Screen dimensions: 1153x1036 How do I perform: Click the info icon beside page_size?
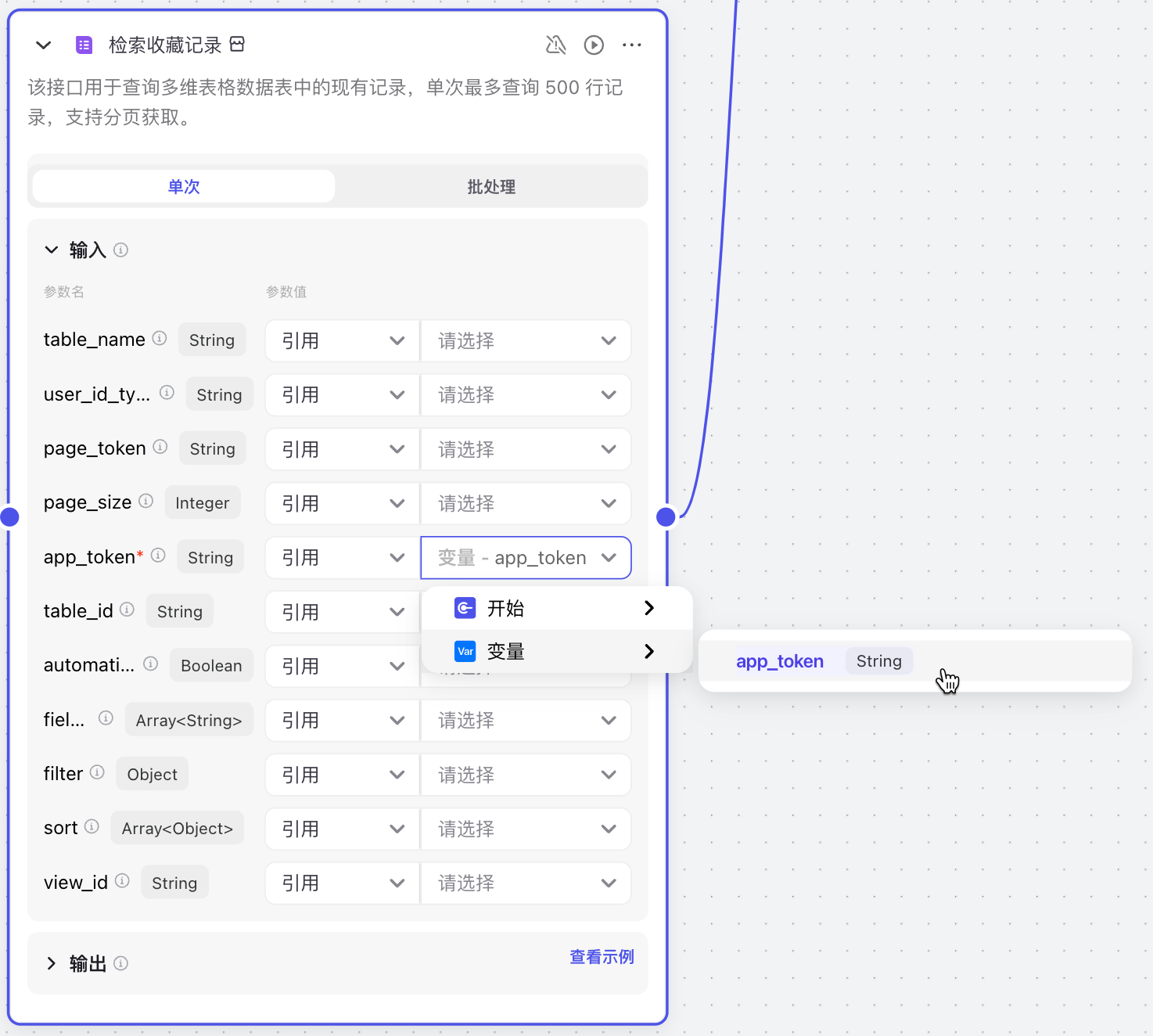click(146, 501)
